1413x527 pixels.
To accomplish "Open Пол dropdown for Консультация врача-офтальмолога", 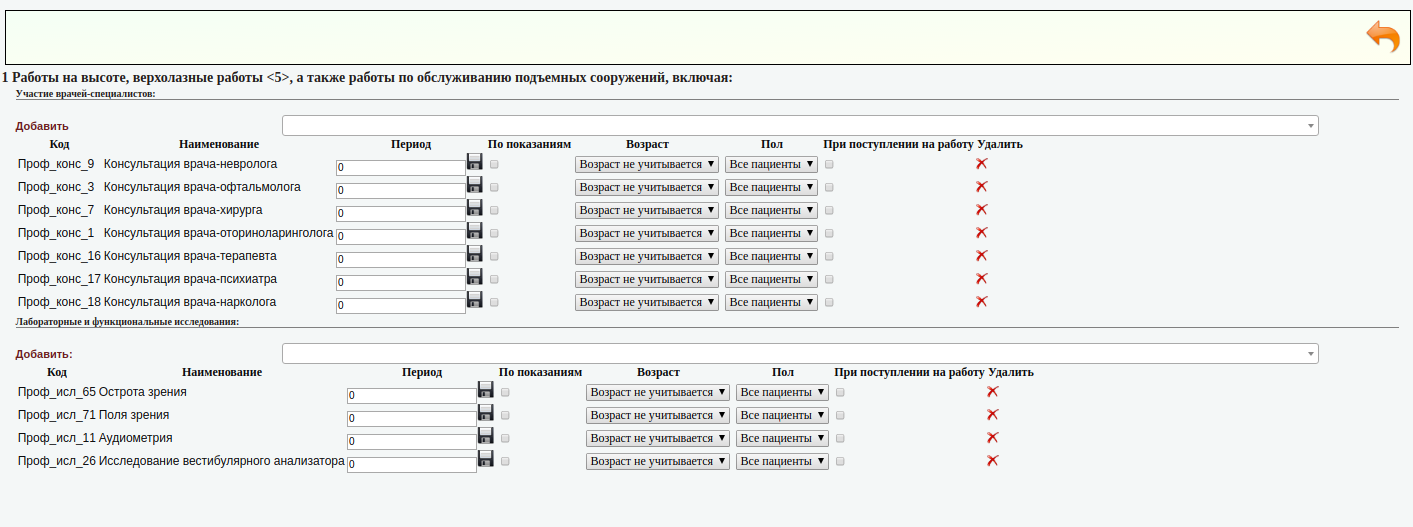I will click(x=771, y=187).
